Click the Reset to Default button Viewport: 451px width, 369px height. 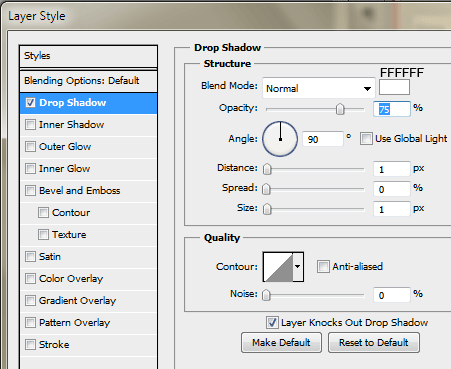click(x=374, y=342)
